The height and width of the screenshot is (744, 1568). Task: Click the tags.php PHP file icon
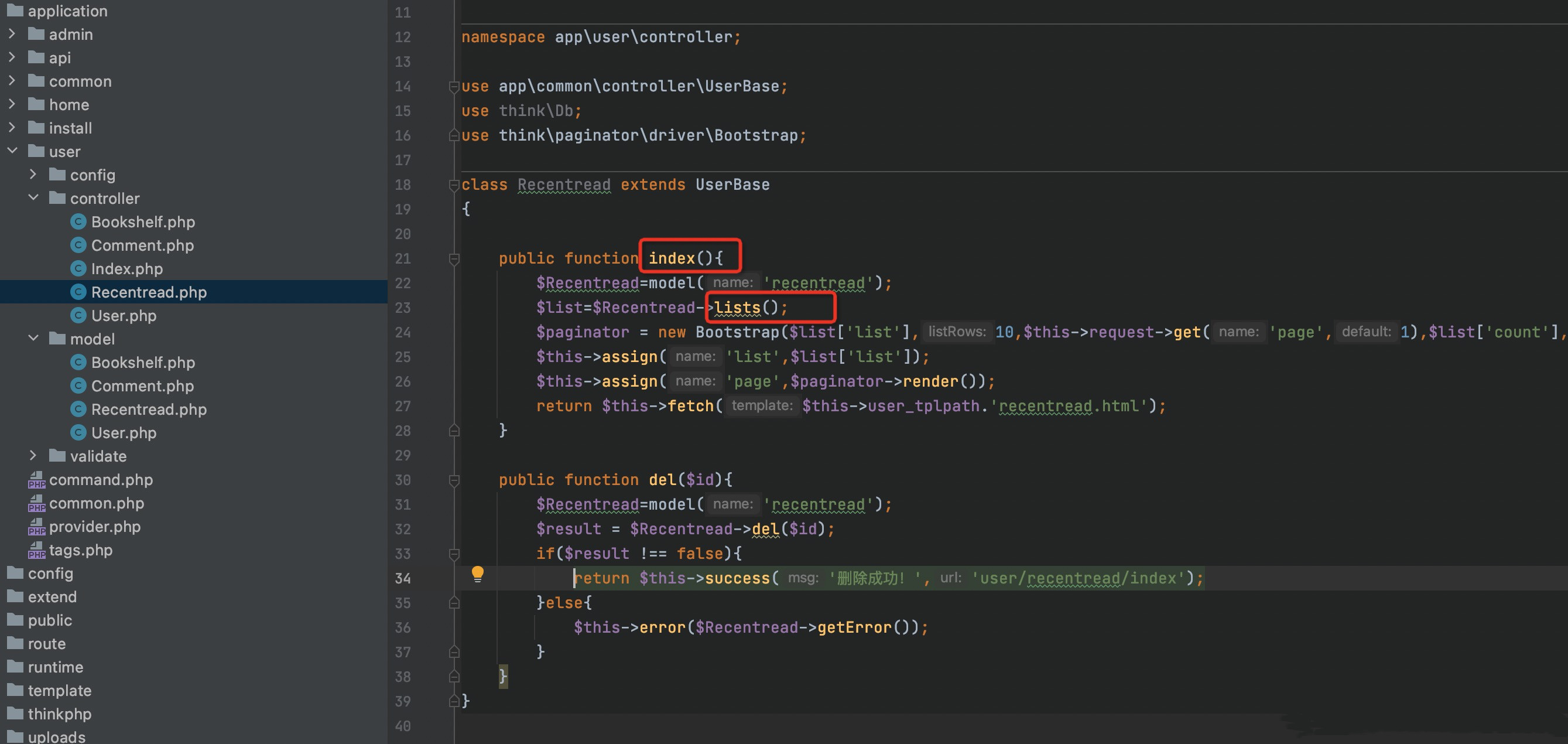click(x=36, y=551)
